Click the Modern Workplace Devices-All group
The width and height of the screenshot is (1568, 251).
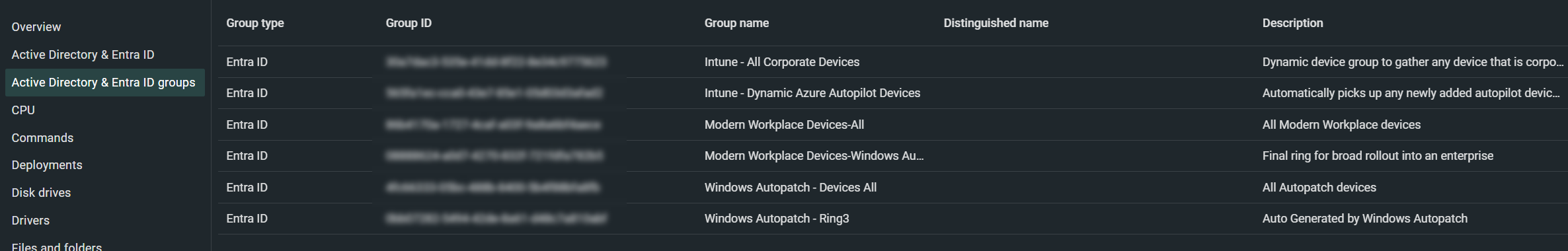pos(784,125)
